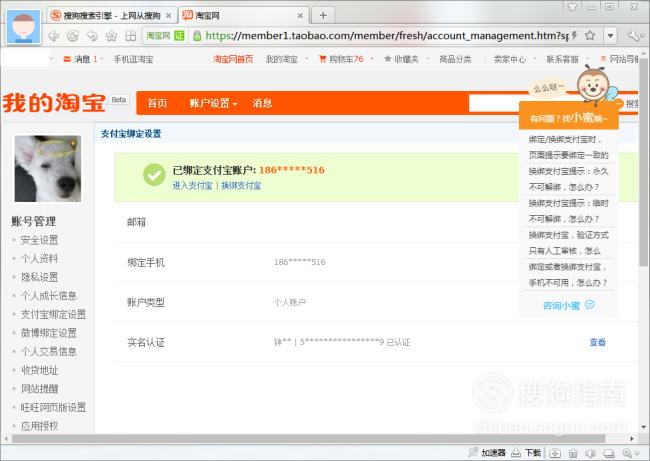Open the address bar history dropdown
The image size is (650, 461).
(610, 36)
